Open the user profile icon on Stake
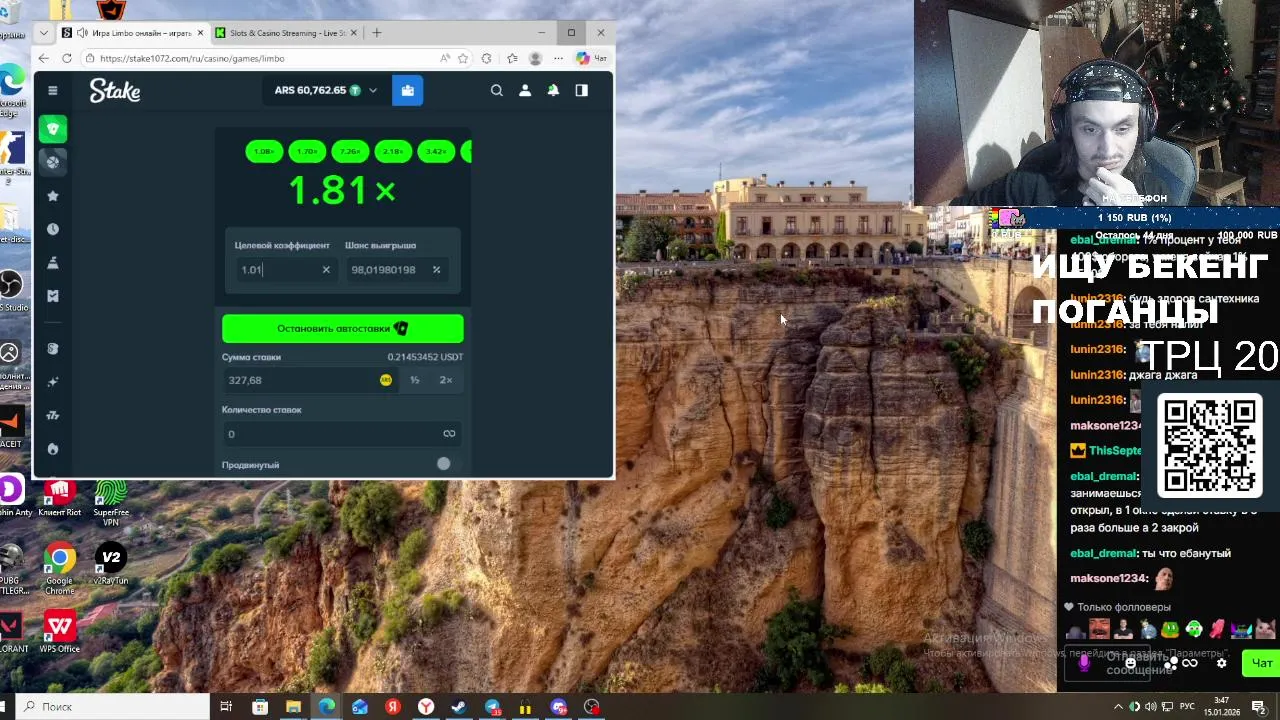 [525, 90]
